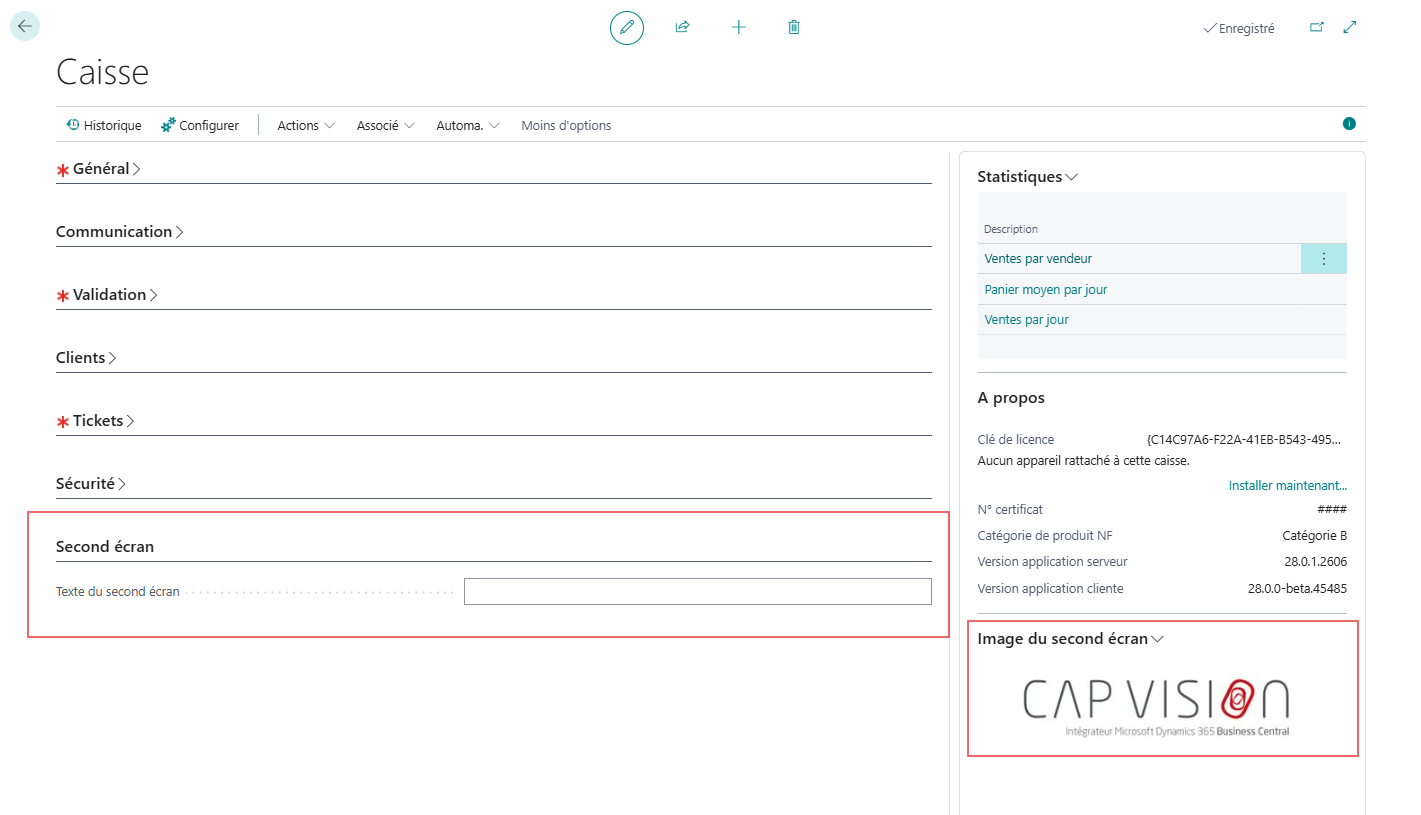Open Historique in the action bar
Viewport: 1421px width, 815px height.
[104, 125]
